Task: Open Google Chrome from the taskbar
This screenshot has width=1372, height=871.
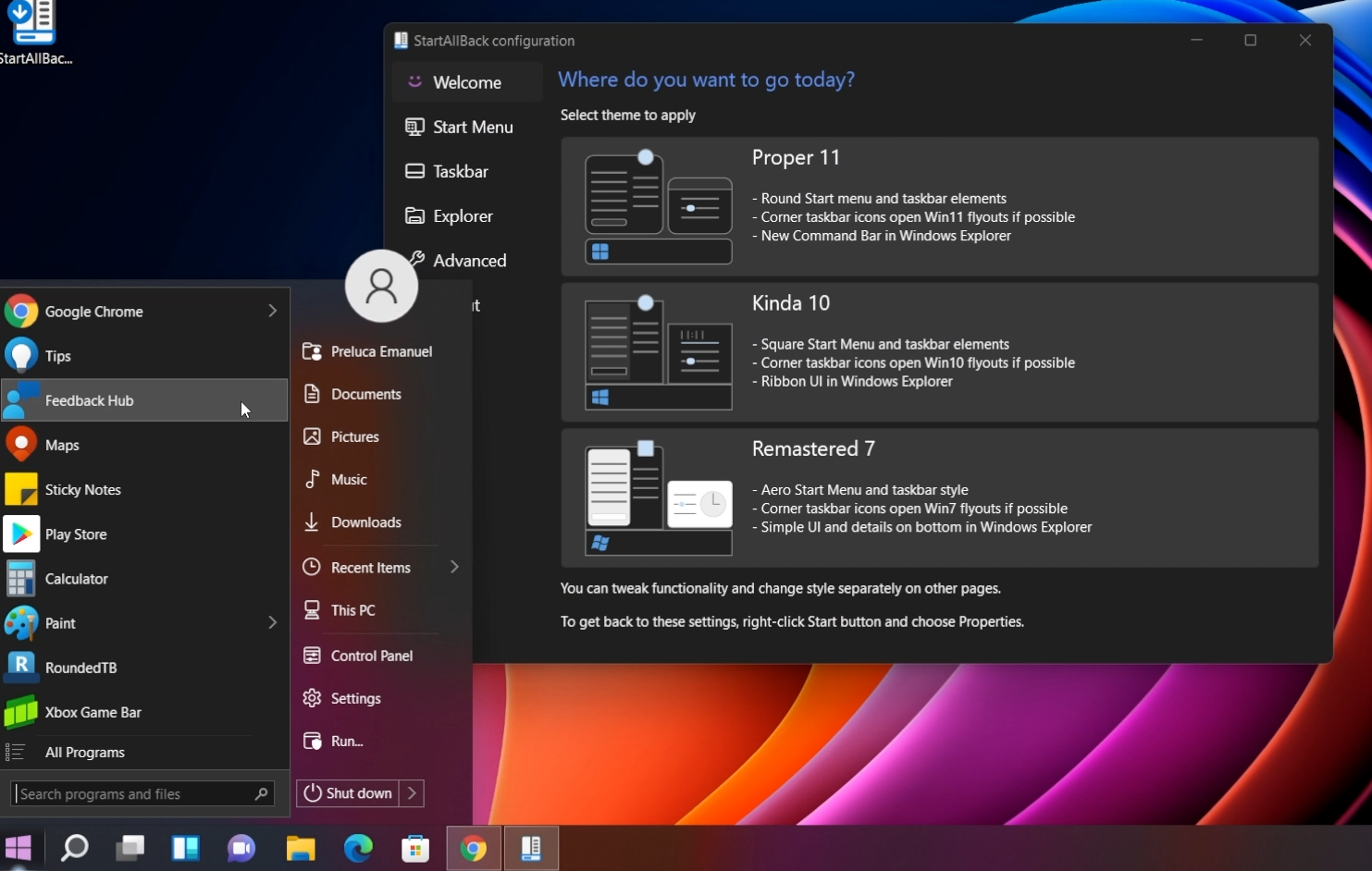Action: (x=473, y=848)
